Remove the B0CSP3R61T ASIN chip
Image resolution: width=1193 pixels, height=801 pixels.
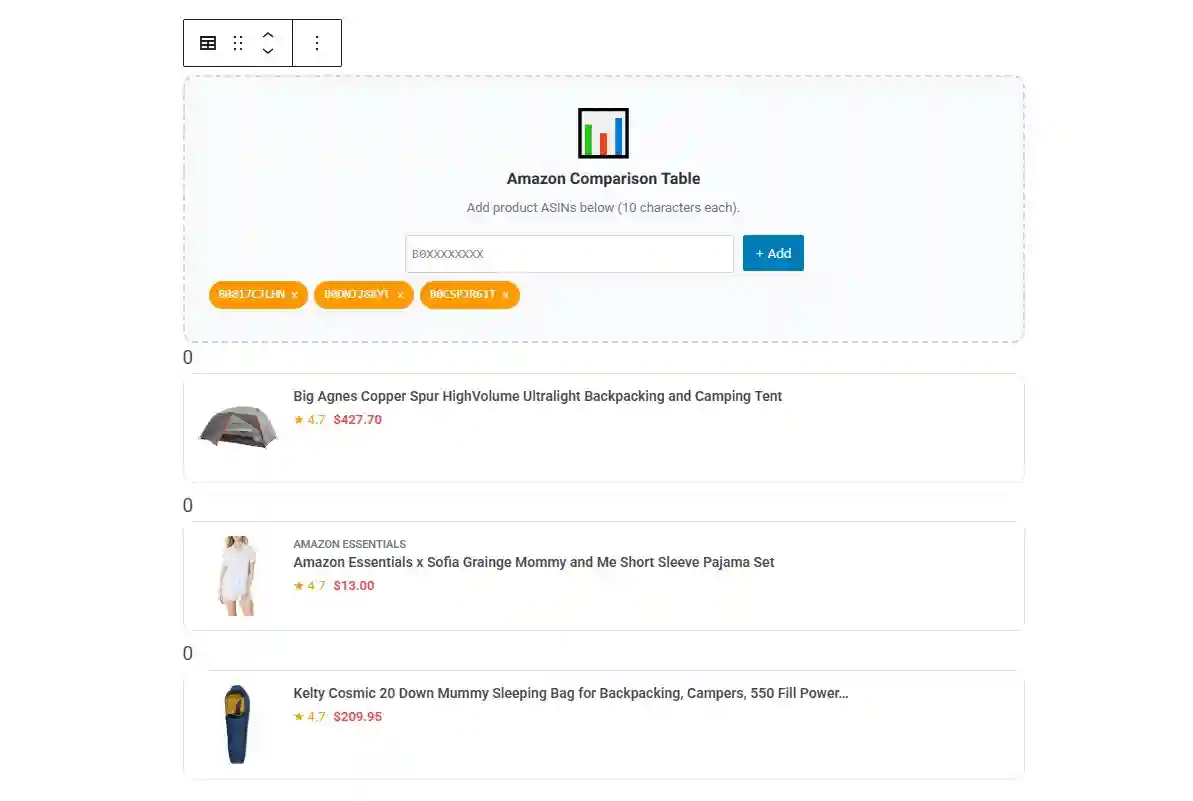click(x=506, y=296)
